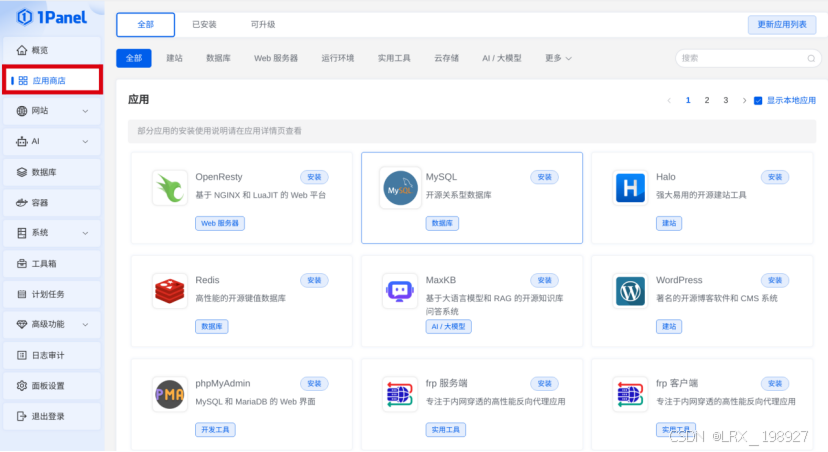Screen dimensions: 828x452
Task: Go to next page arrow
Action: tap(744, 100)
